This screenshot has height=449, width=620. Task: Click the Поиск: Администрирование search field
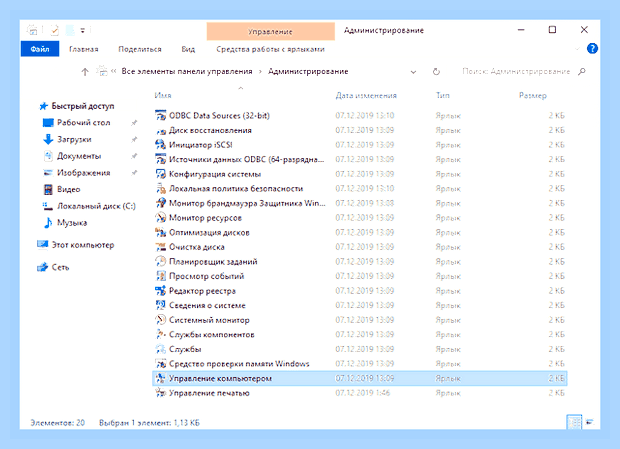516,71
